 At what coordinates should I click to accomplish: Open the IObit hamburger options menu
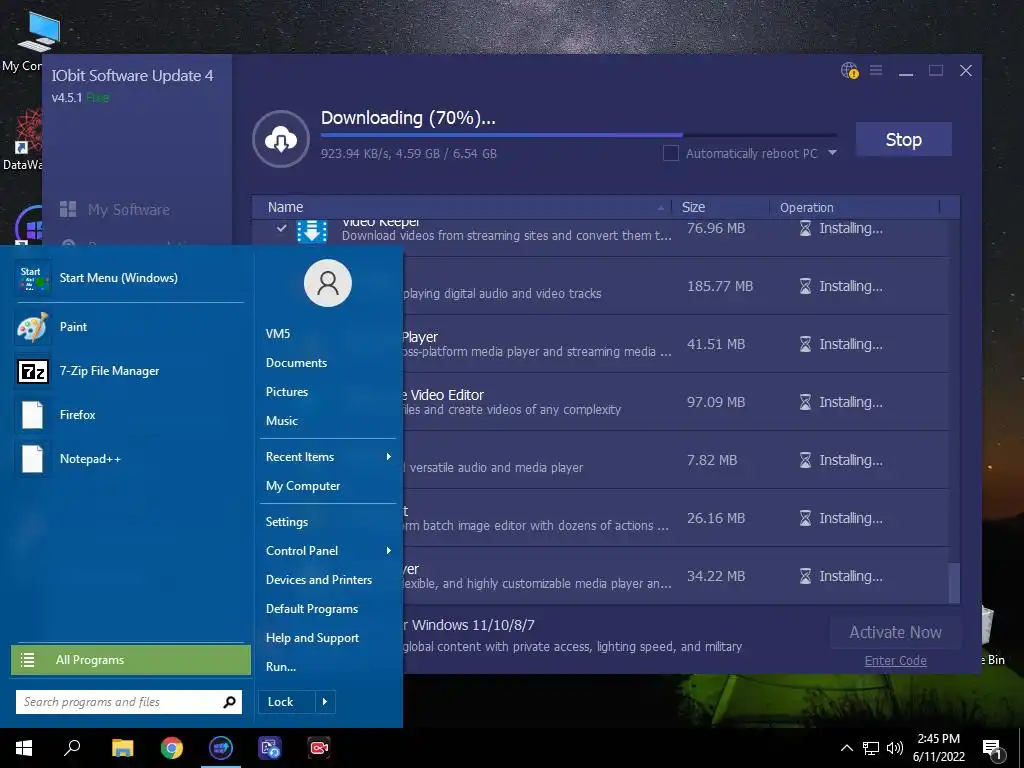(876, 70)
